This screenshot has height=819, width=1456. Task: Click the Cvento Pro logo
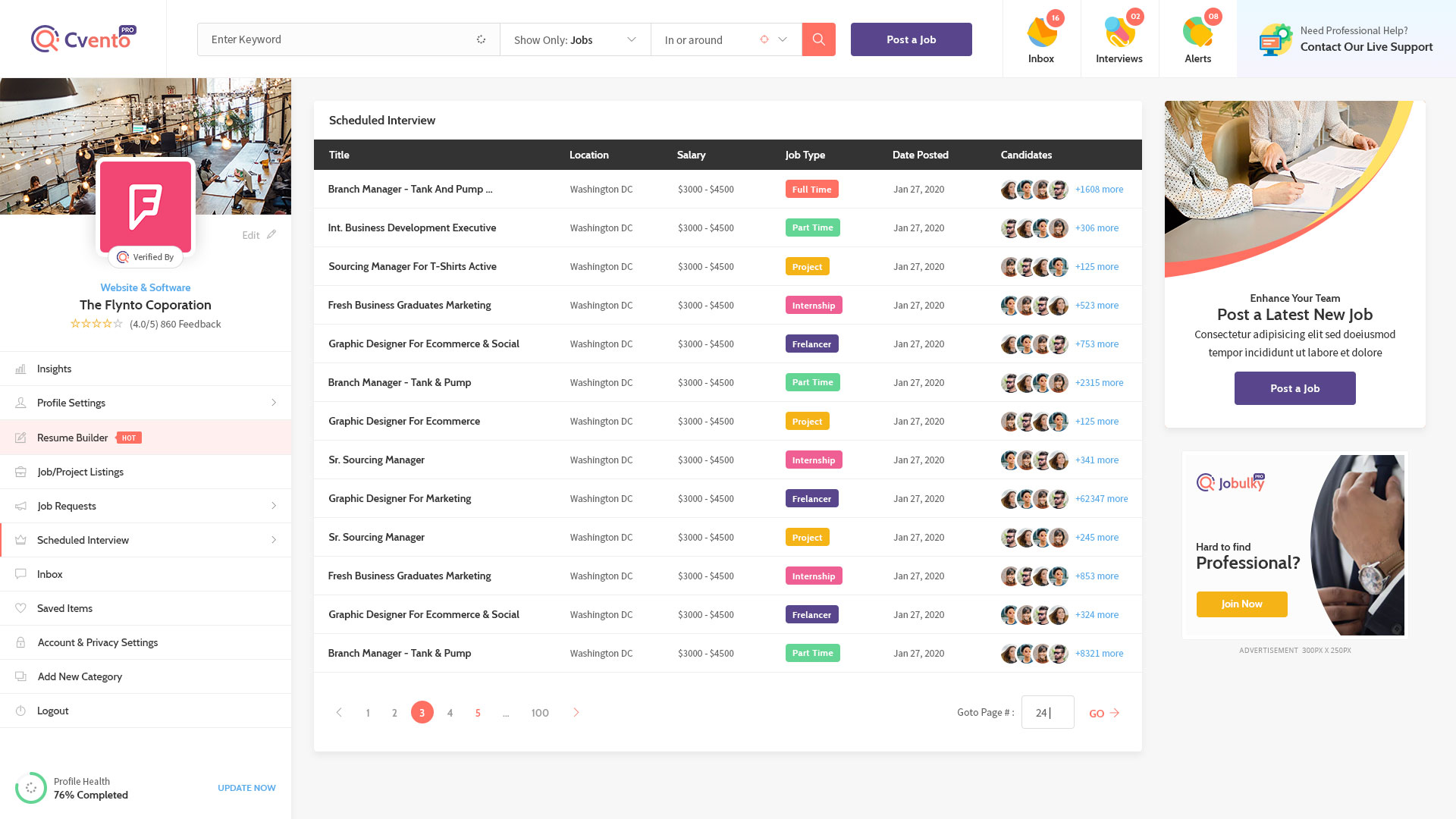coord(83,38)
